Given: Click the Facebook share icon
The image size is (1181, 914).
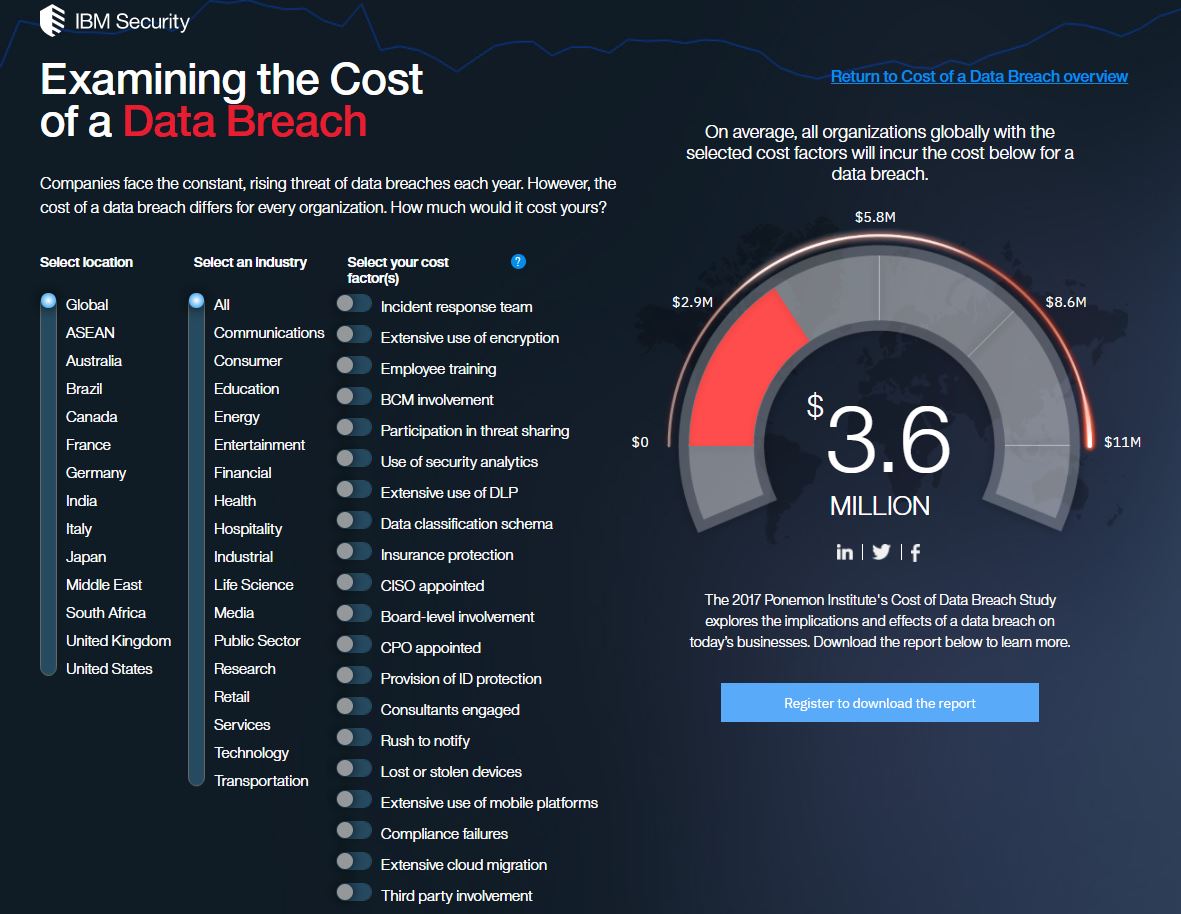Looking at the screenshot, I should click(915, 552).
